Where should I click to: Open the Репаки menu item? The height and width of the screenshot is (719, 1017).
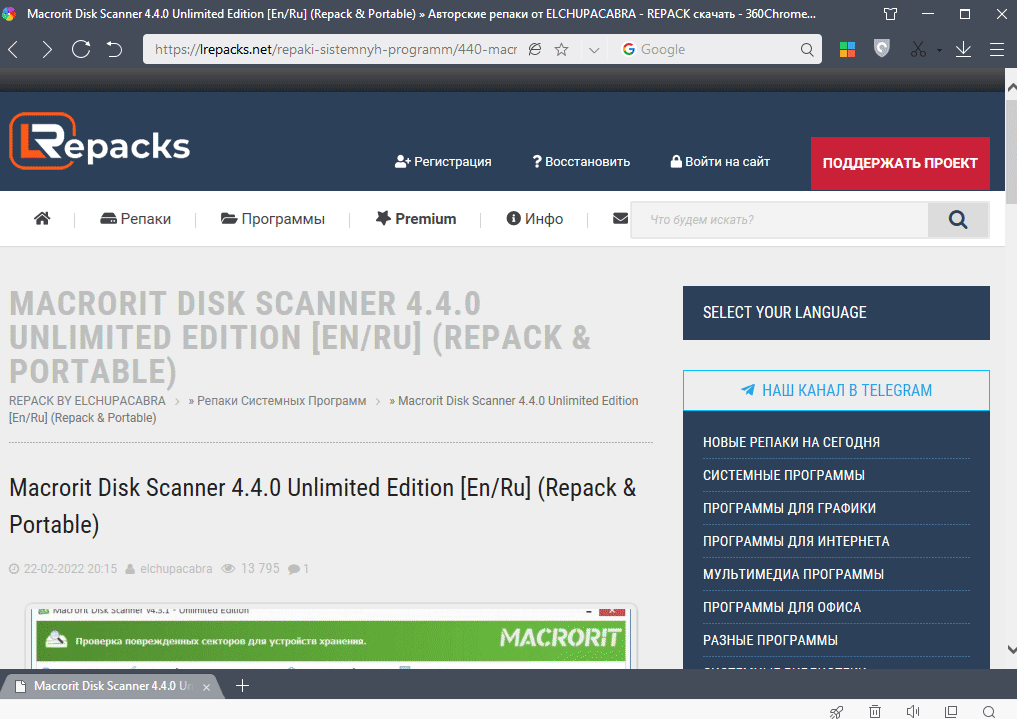[x=136, y=218]
